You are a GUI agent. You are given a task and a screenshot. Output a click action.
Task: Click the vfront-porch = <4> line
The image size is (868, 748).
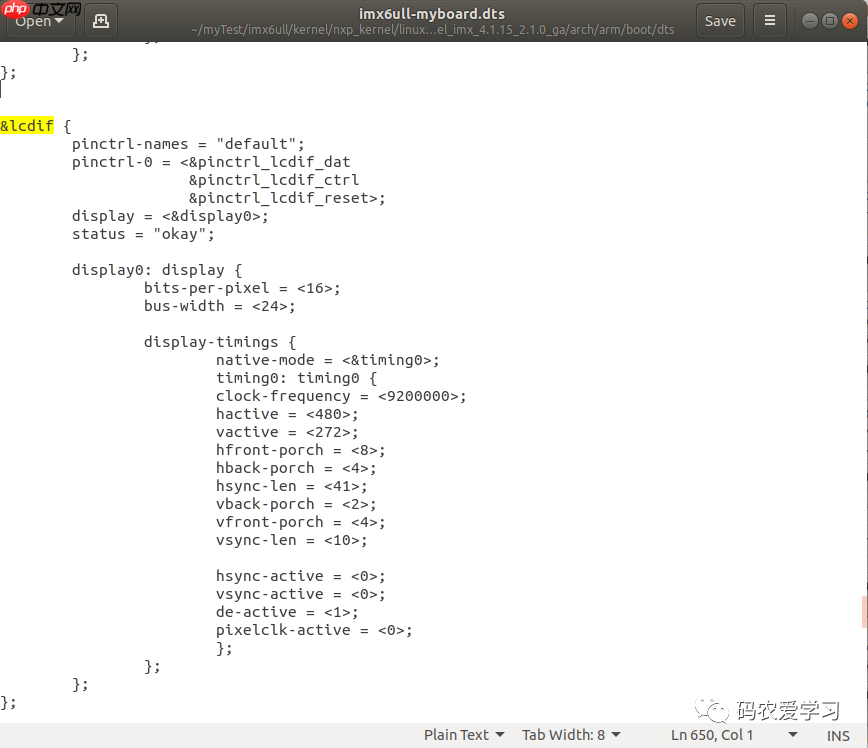click(301, 522)
